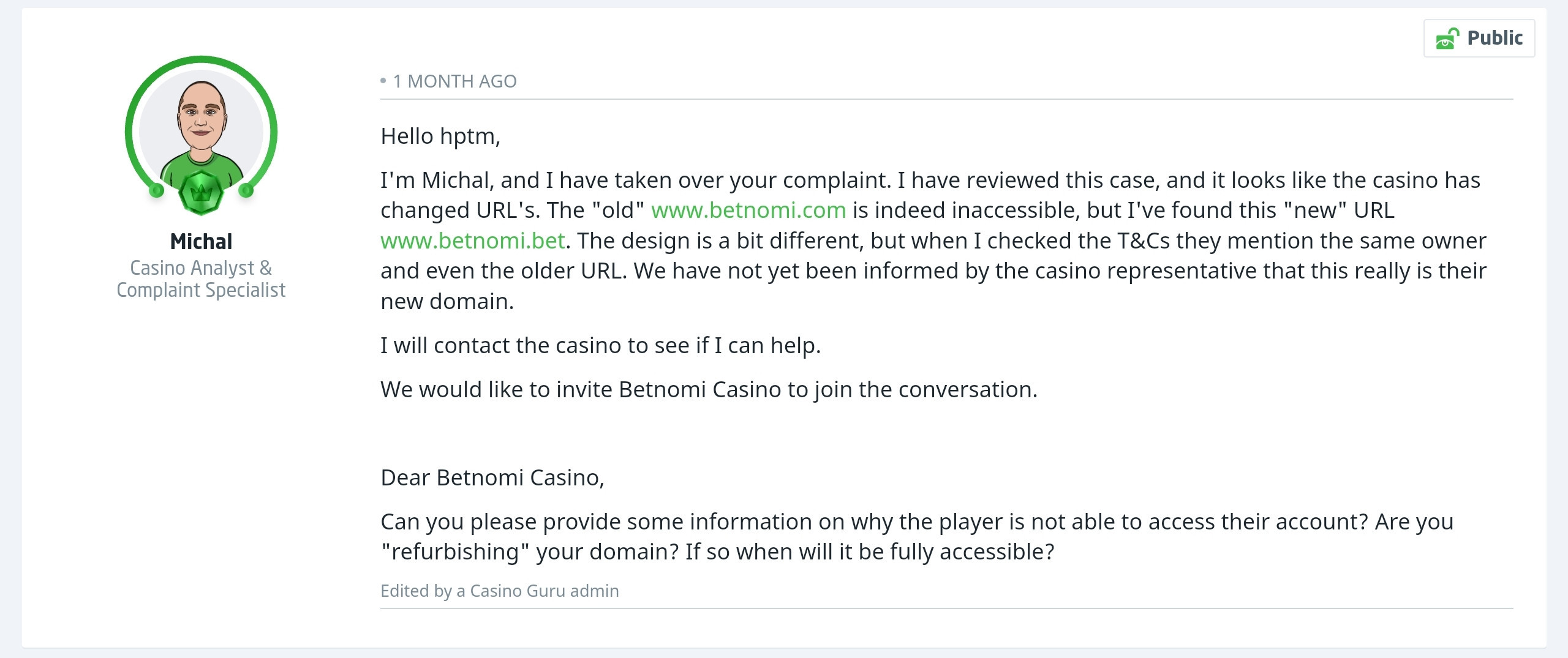Screen dimensions: 1568x658
Task: Click the left green dot on avatar ring
Action: click(x=157, y=190)
